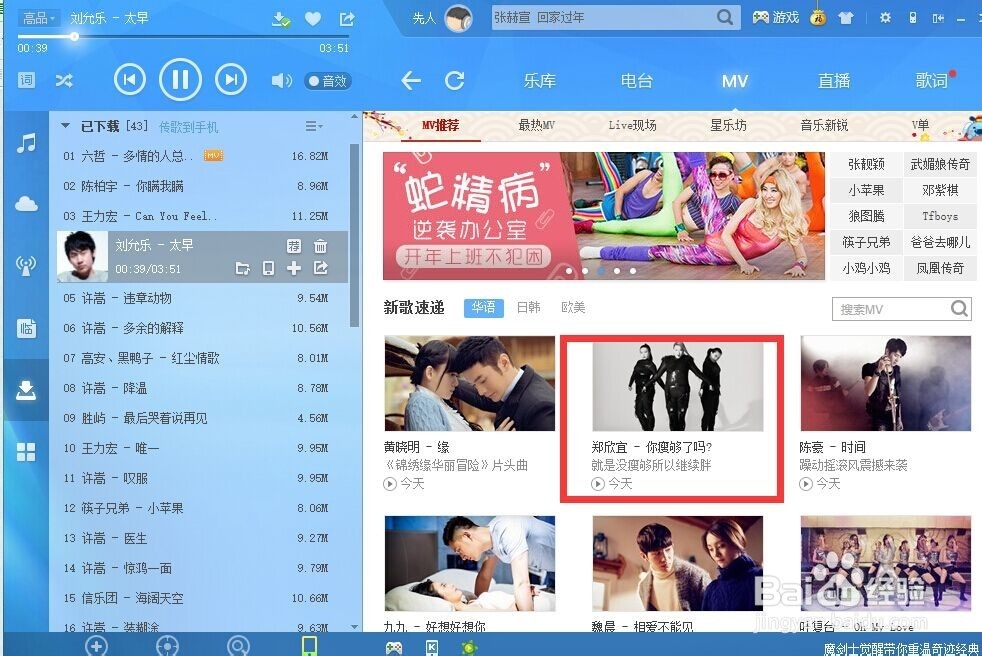The width and height of the screenshot is (982, 656).
Task: Open phone music icon in bottom bar
Action: (x=309, y=645)
